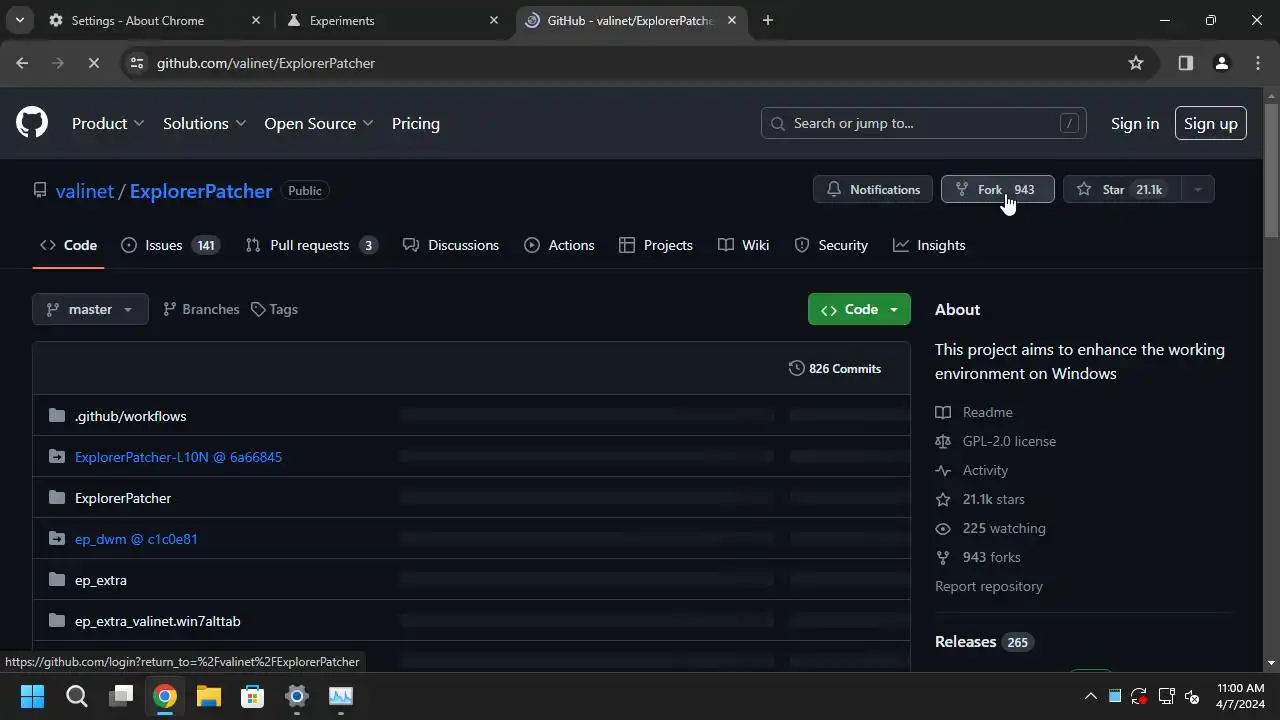Viewport: 1280px width, 720px height.
Task: Open Microsoft Store from the taskbar
Action: pyautogui.click(x=252, y=696)
